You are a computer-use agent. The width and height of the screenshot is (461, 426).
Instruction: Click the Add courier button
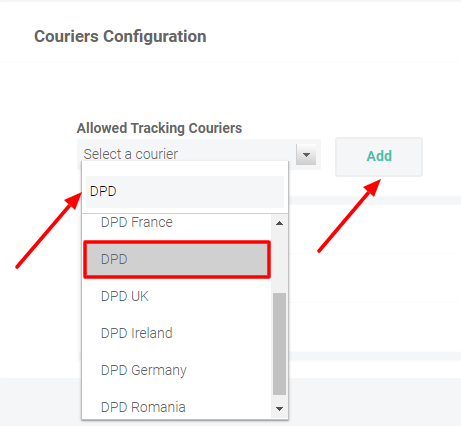[379, 157]
